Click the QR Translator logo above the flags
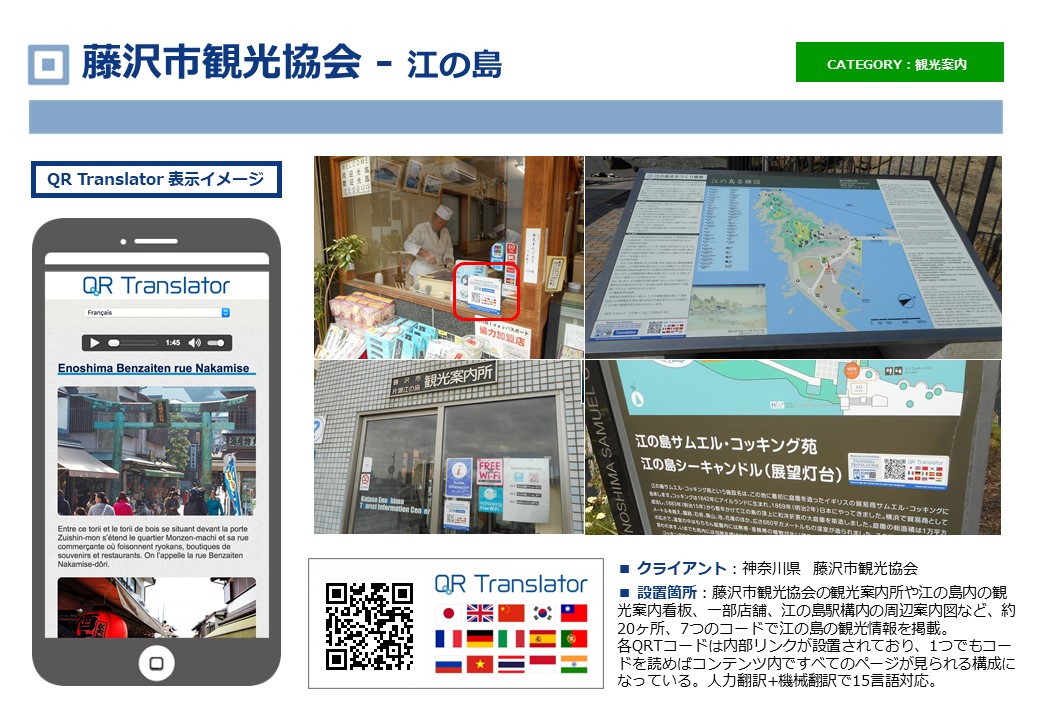 (x=511, y=584)
